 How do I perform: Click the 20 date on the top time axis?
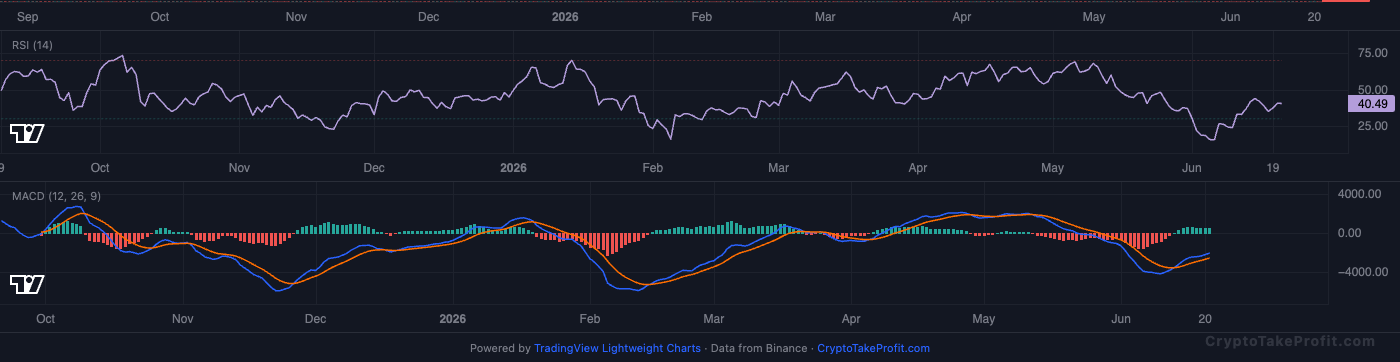[x=1314, y=17]
